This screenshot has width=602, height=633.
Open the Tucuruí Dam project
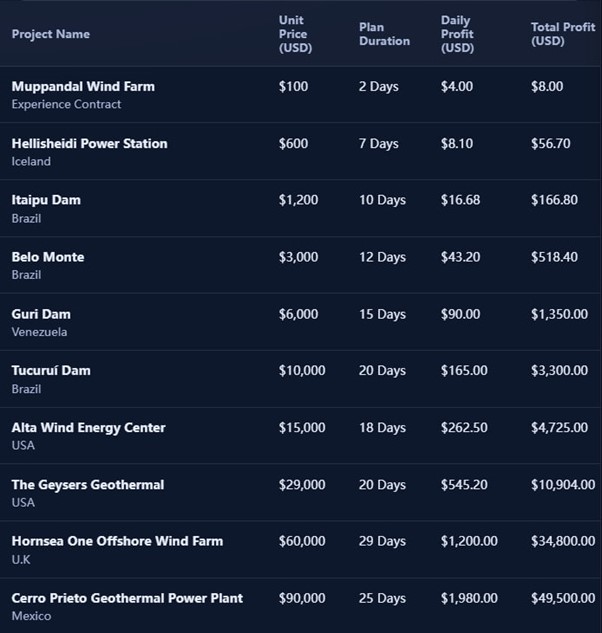(51, 371)
